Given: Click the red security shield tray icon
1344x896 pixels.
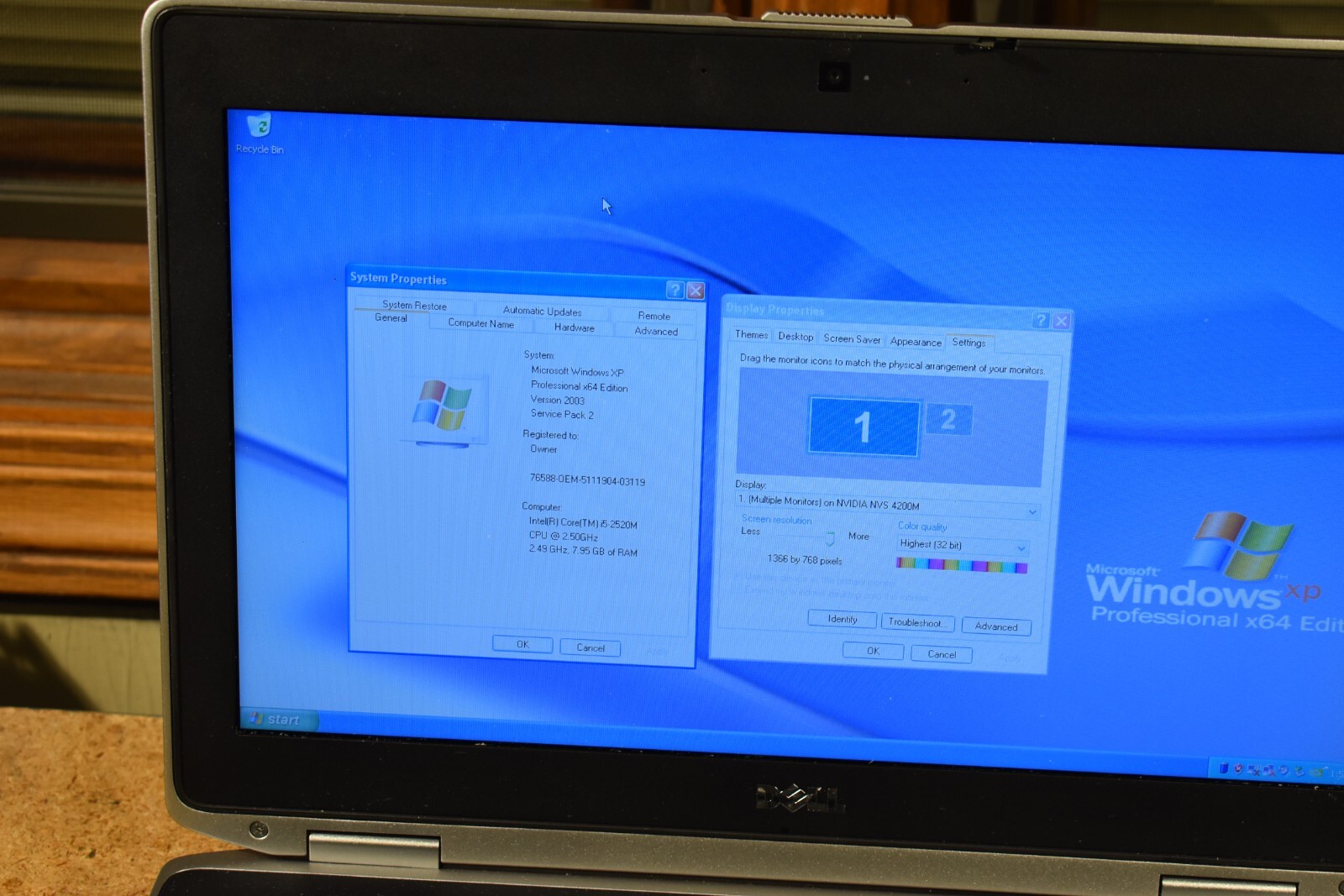Looking at the screenshot, I should point(1239,768).
